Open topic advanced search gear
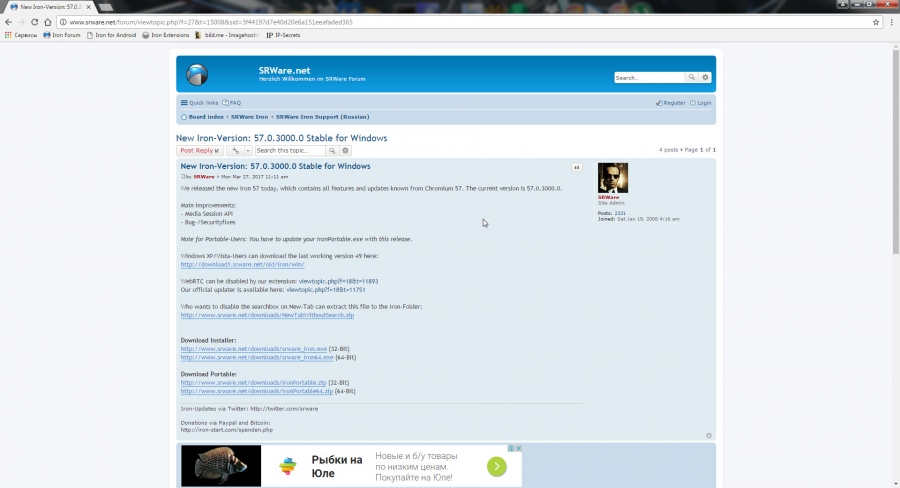Screen dimensions: 900x488 pos(345,150)
